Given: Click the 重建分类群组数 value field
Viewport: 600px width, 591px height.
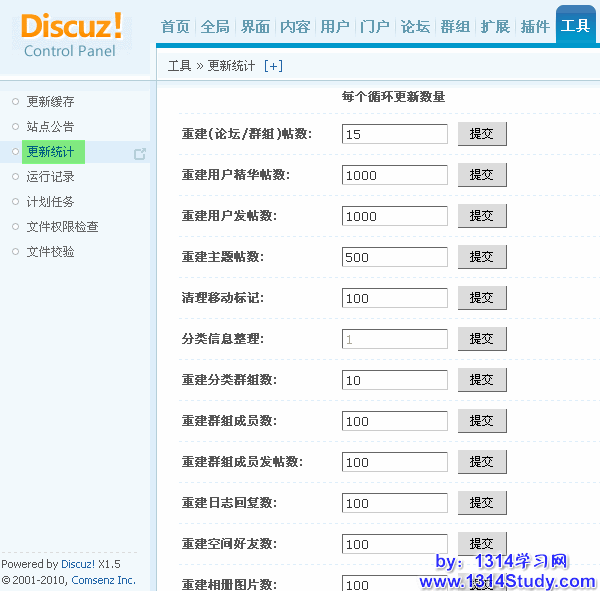Looking at the screenshot, I should [x=394, y=380].
